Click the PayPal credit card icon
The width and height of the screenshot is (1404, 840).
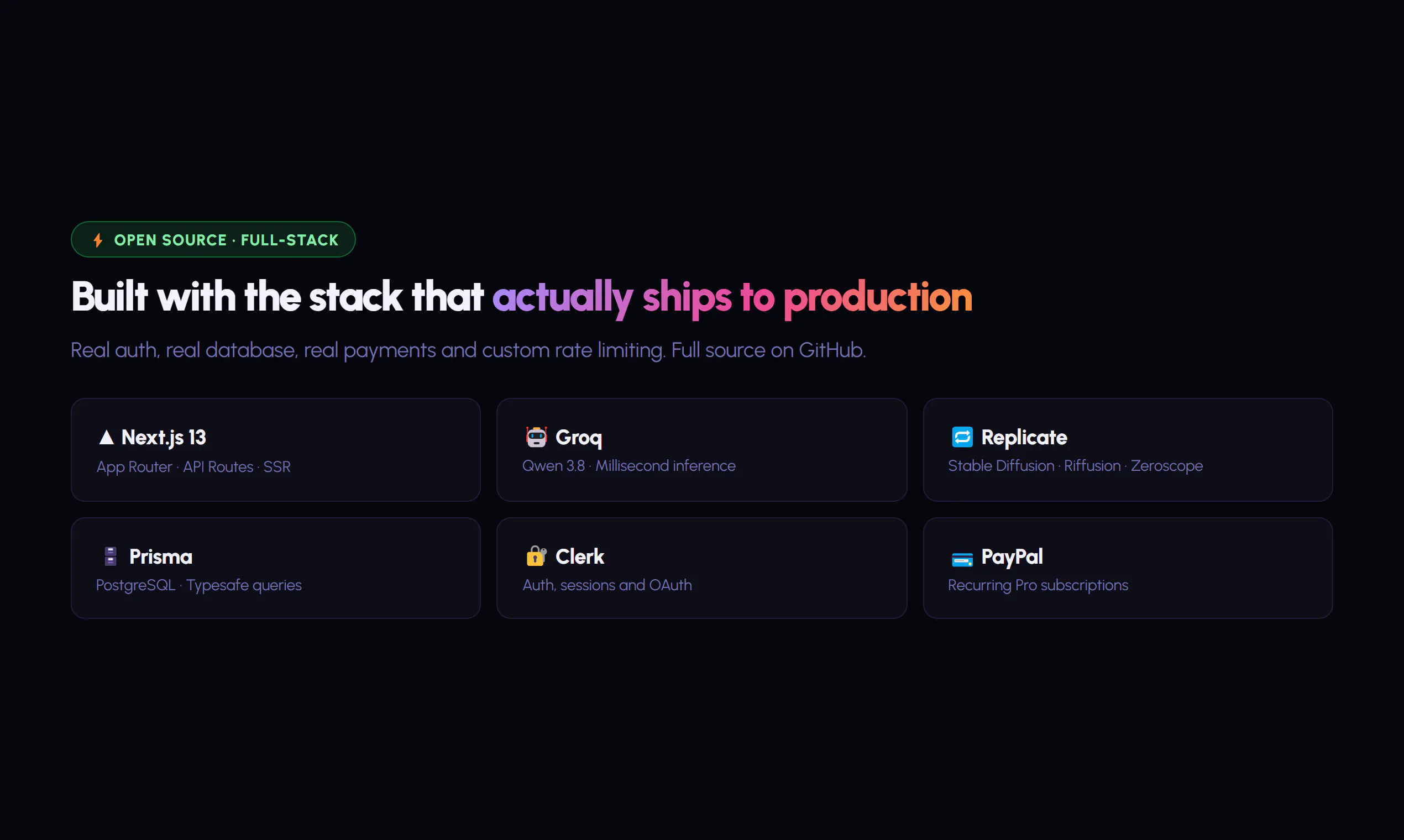coord(962,559)
